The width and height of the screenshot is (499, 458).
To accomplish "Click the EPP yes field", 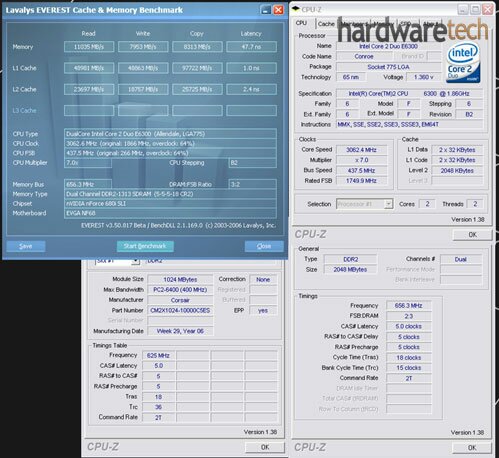I will (x=263, y=311).
